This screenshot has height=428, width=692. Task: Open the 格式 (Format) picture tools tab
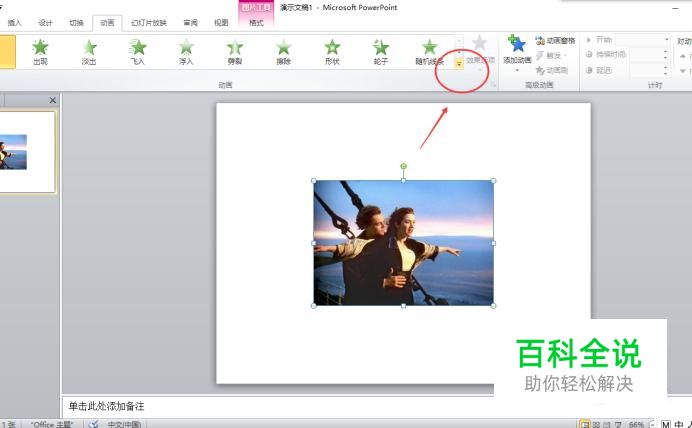coord(256,23)
